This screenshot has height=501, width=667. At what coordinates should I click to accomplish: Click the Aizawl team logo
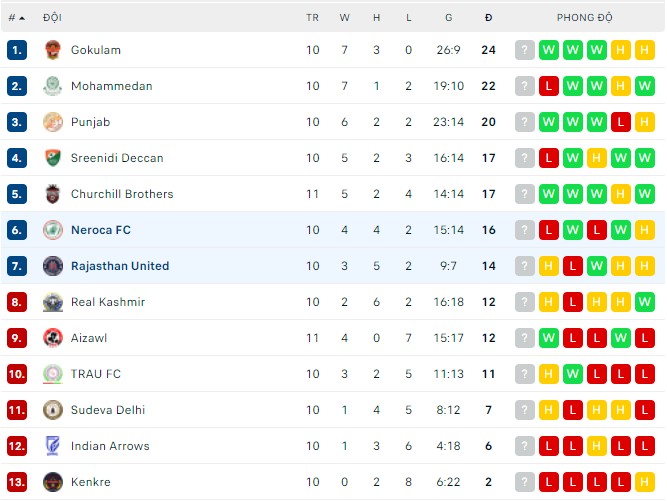click(x=53, y=338)
